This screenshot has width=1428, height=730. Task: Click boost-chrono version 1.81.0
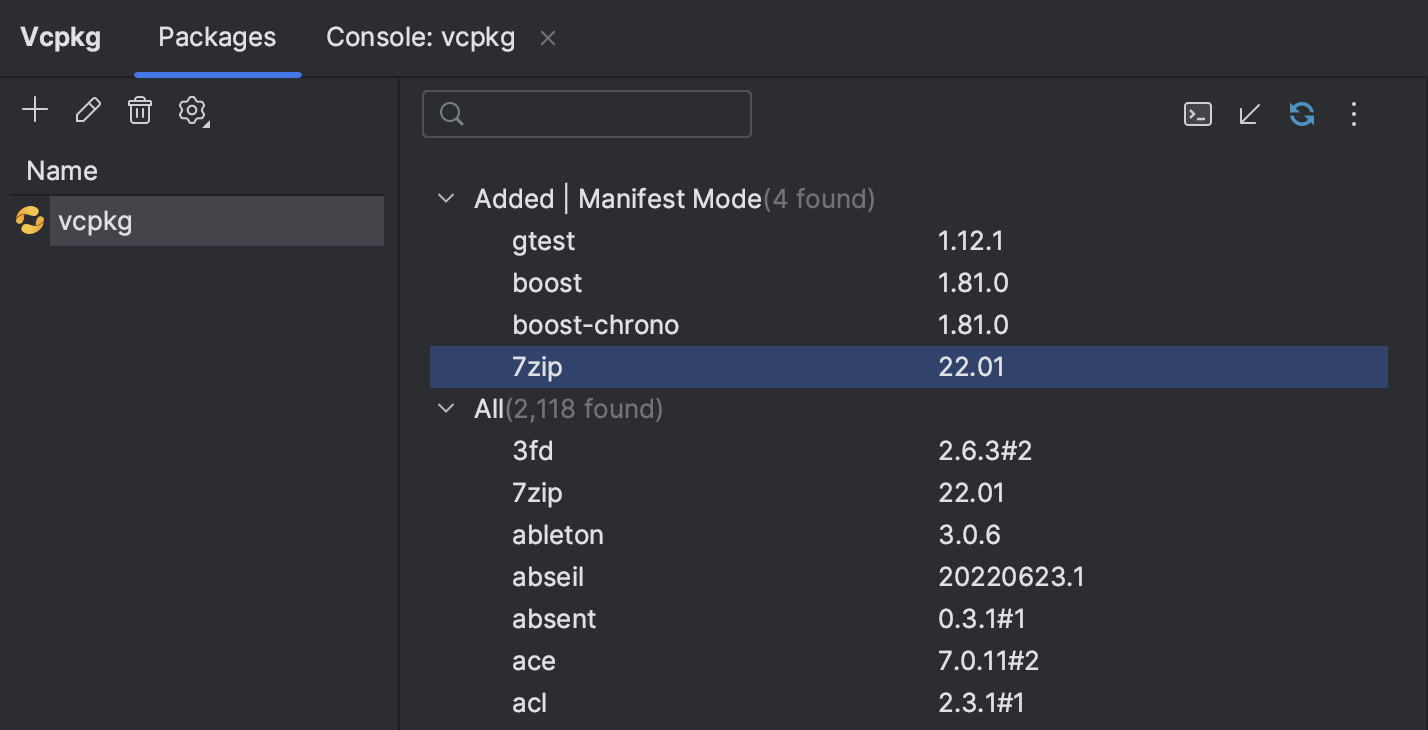(973, 325)
